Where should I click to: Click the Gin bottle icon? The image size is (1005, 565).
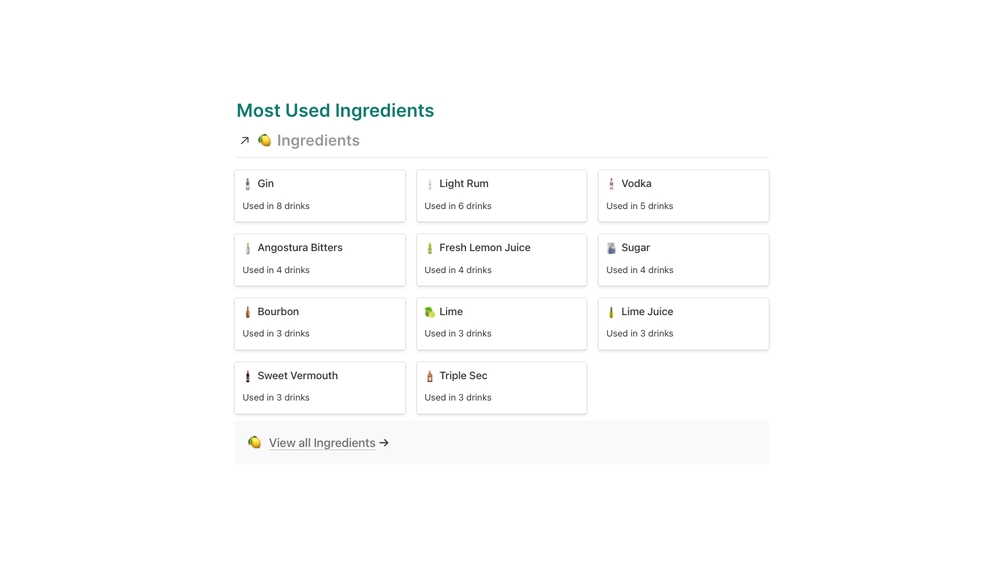pyautogui.click(x=248, y=184)
